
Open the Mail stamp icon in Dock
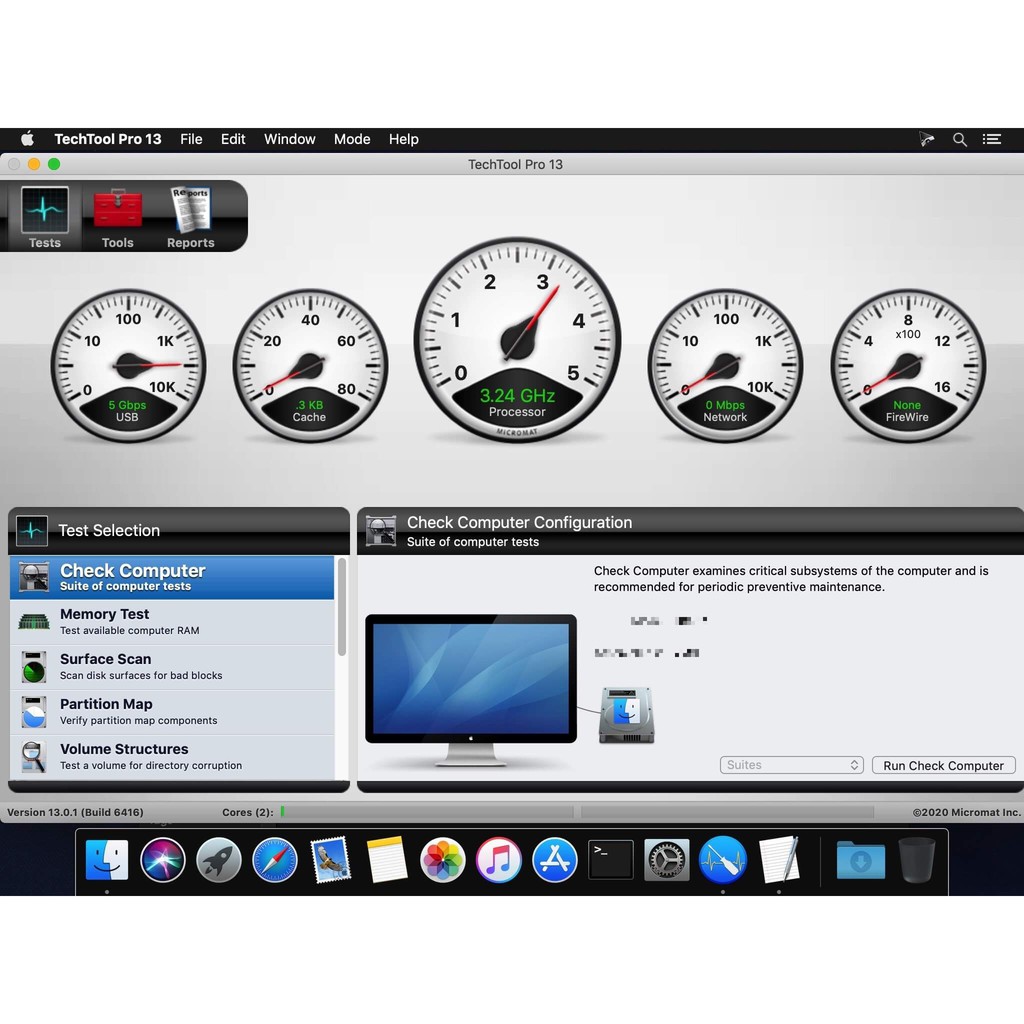coord(331,859)
